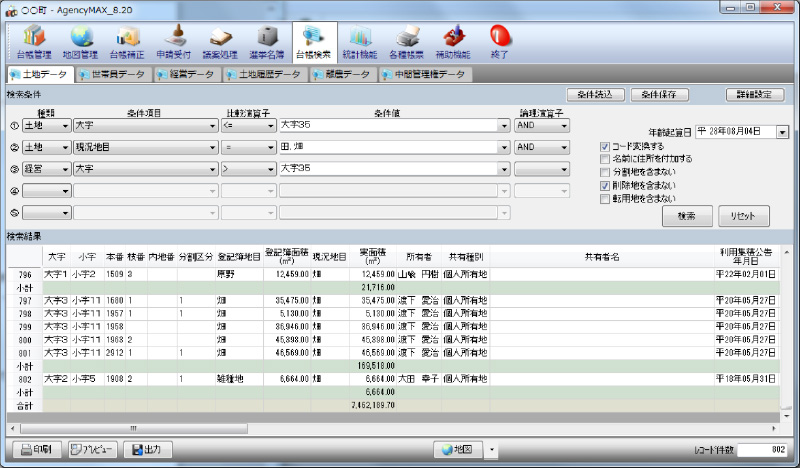Viewport: 800px width, 468px height.
Task: Click the 出力 output button
Action: (x=146, y=449)
